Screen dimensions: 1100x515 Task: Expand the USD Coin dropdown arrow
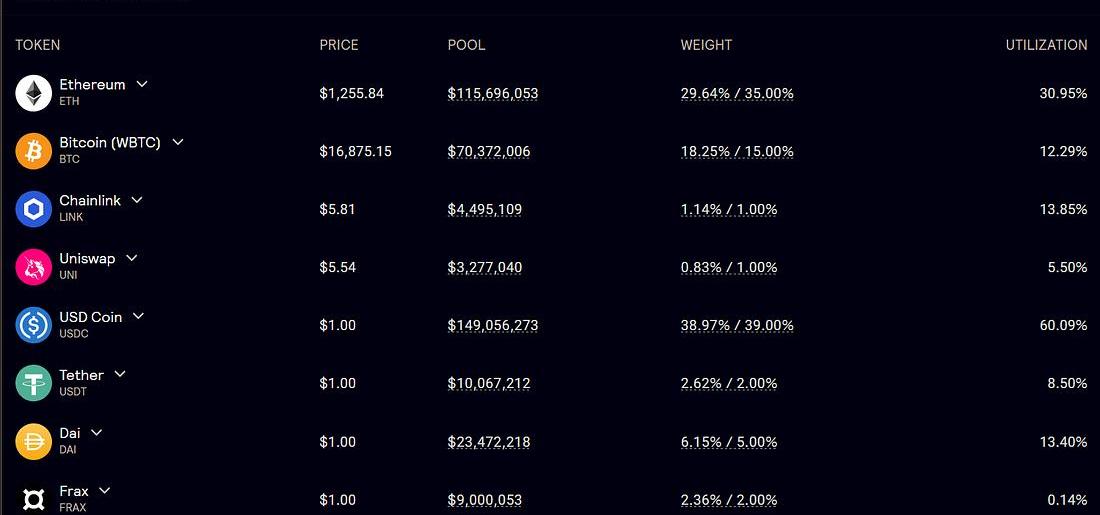click(139, 316)
